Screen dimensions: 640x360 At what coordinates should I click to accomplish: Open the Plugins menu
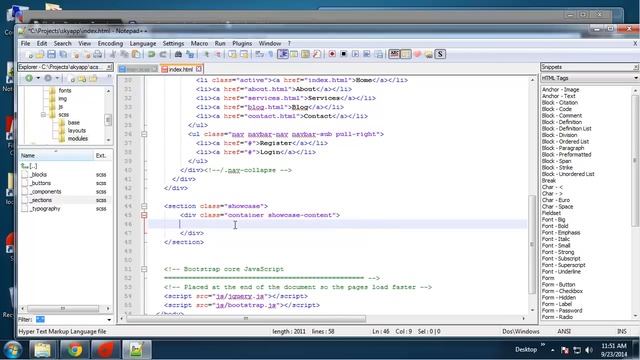242,43
